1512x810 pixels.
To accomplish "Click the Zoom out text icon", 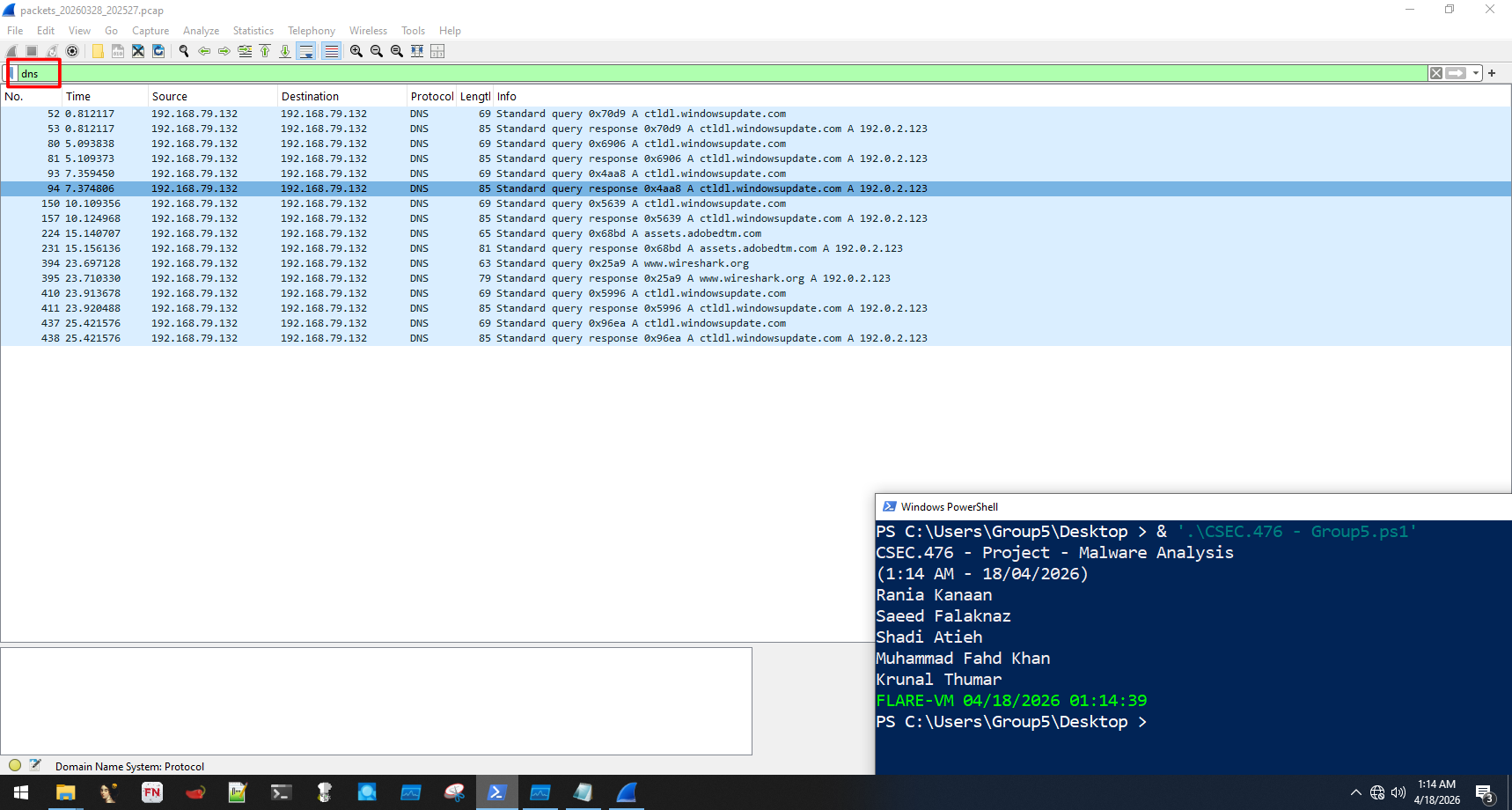I will click(377, 51).
